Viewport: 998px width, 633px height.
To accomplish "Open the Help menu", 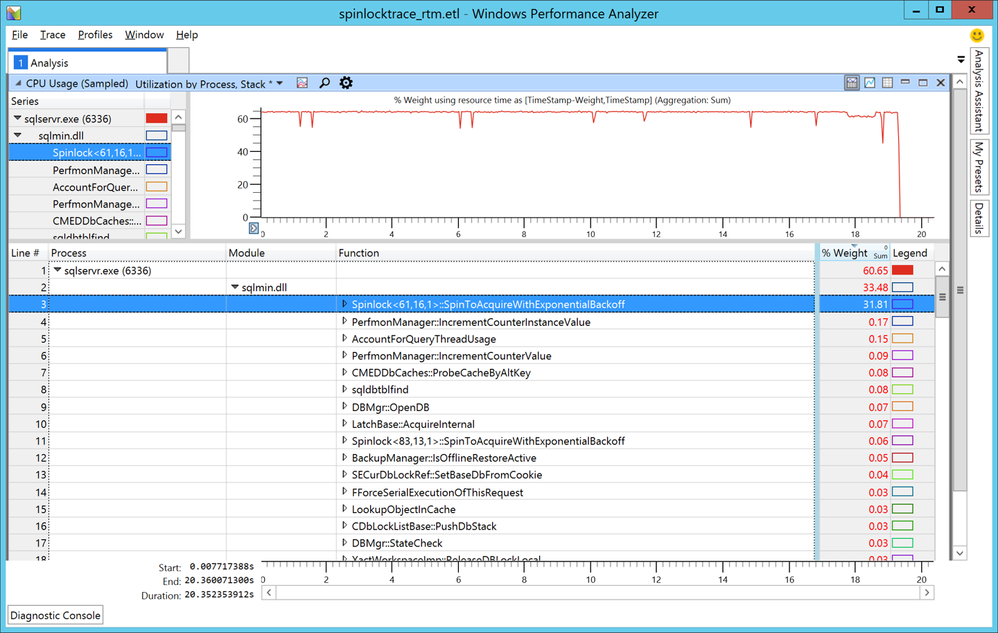I will click(186, 35).
